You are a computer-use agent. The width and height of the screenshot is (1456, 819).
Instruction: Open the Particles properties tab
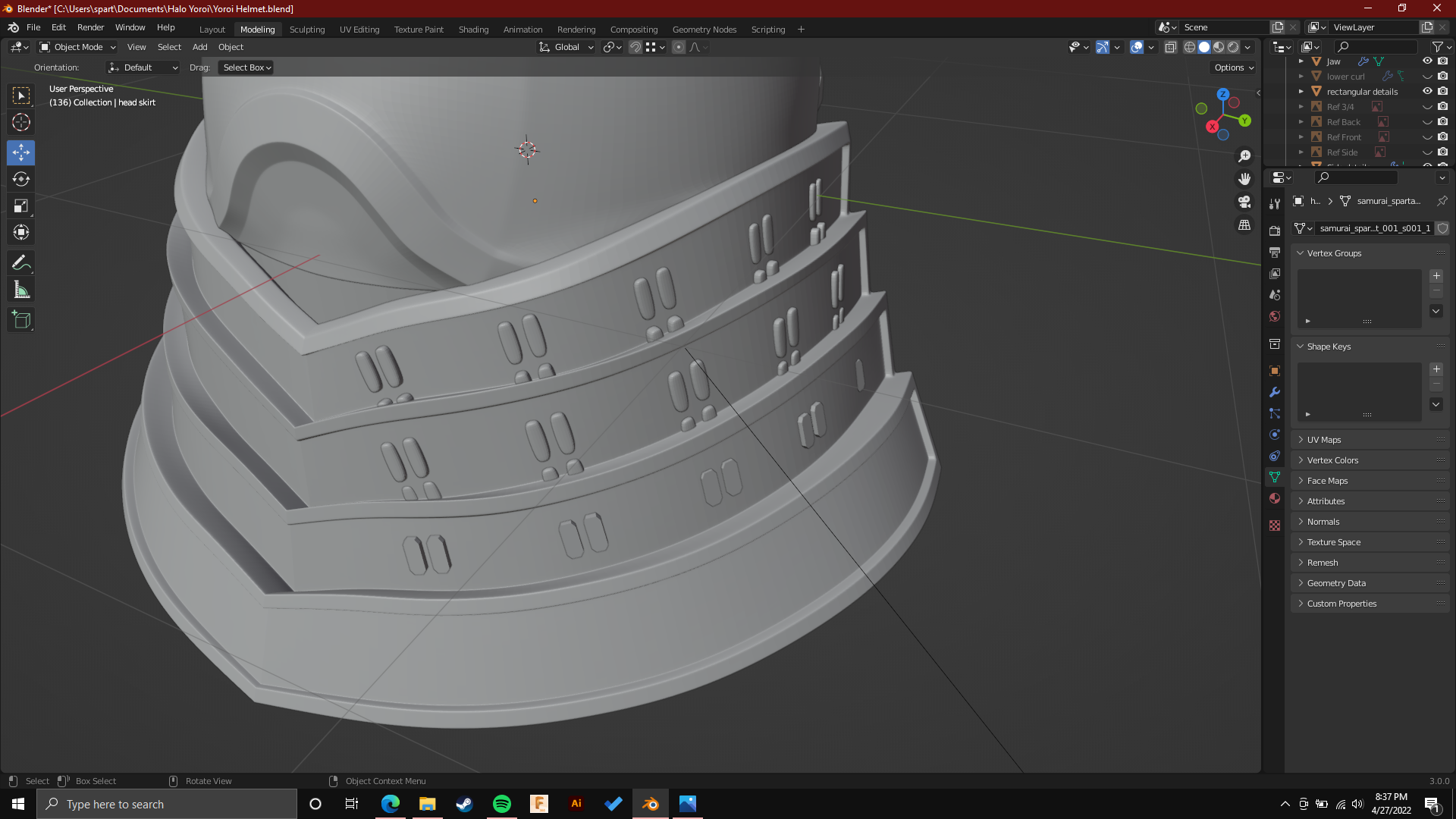coord(1275,413)
